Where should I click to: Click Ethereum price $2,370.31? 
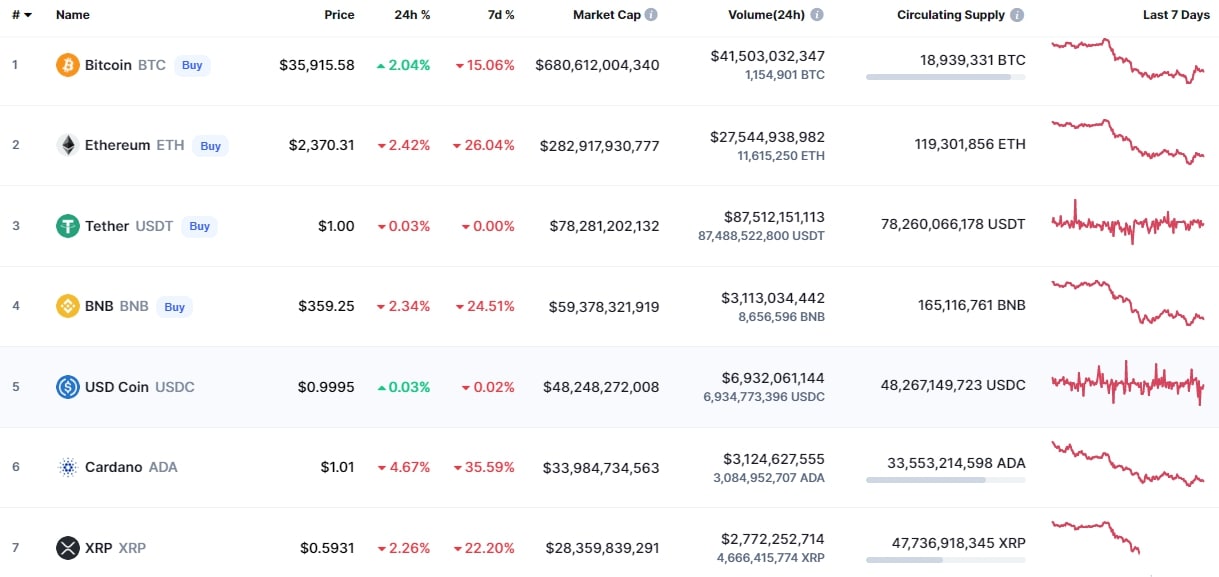322,145
